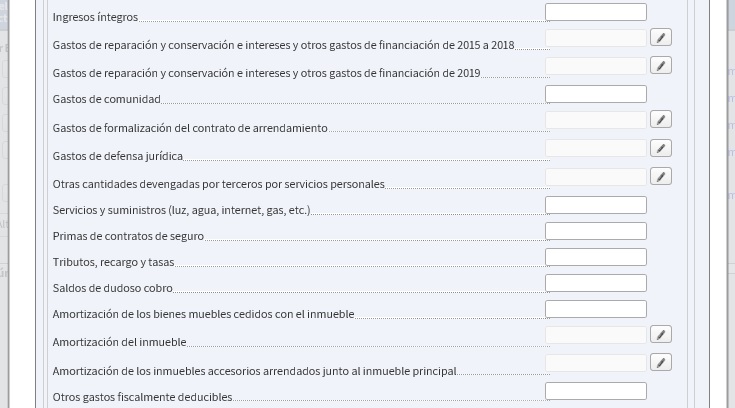Click Otros gastos fiscalmente deducibles input
Viewport: 735px width, 408px height.
[596, 391]
